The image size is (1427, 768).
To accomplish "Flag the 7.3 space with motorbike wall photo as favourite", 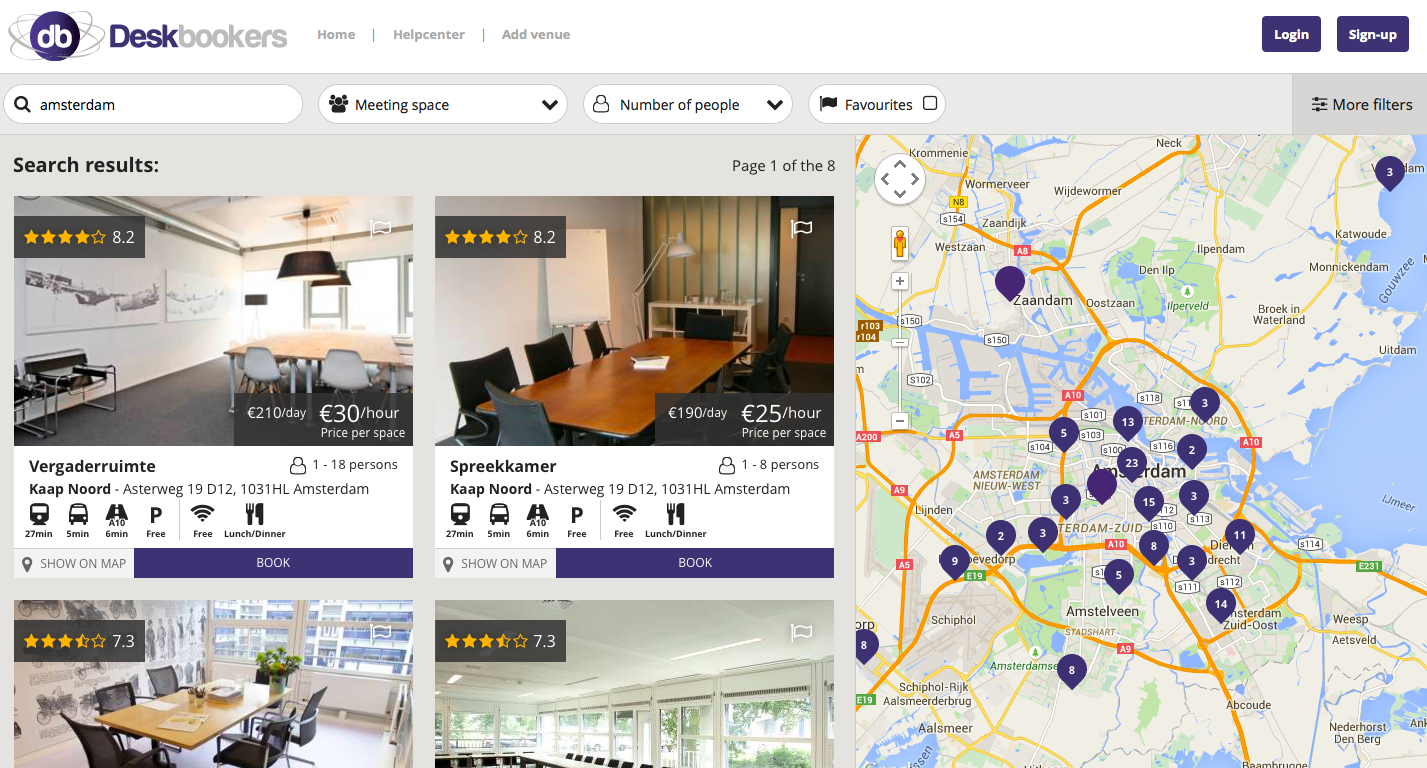I will coord(380,632).
